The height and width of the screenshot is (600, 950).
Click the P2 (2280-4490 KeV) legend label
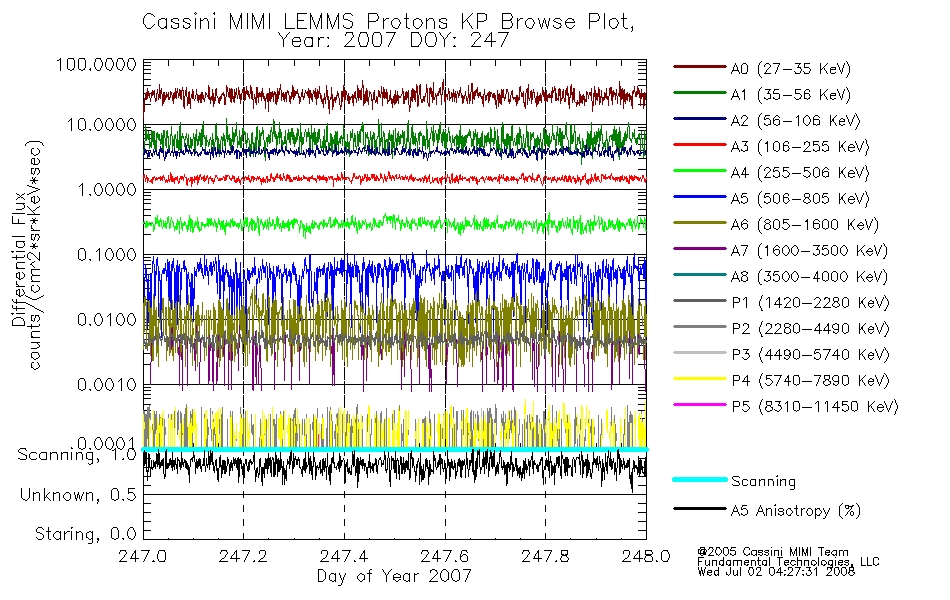click(x=810, y=329)
